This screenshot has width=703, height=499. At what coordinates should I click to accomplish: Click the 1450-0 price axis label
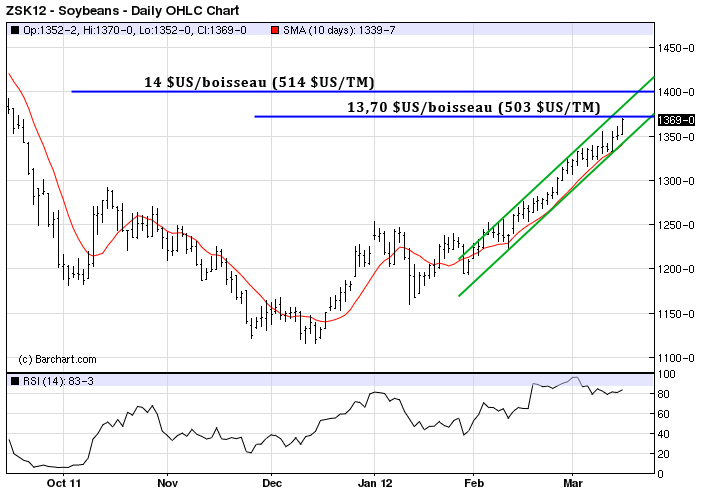click(x=677, y=48)
